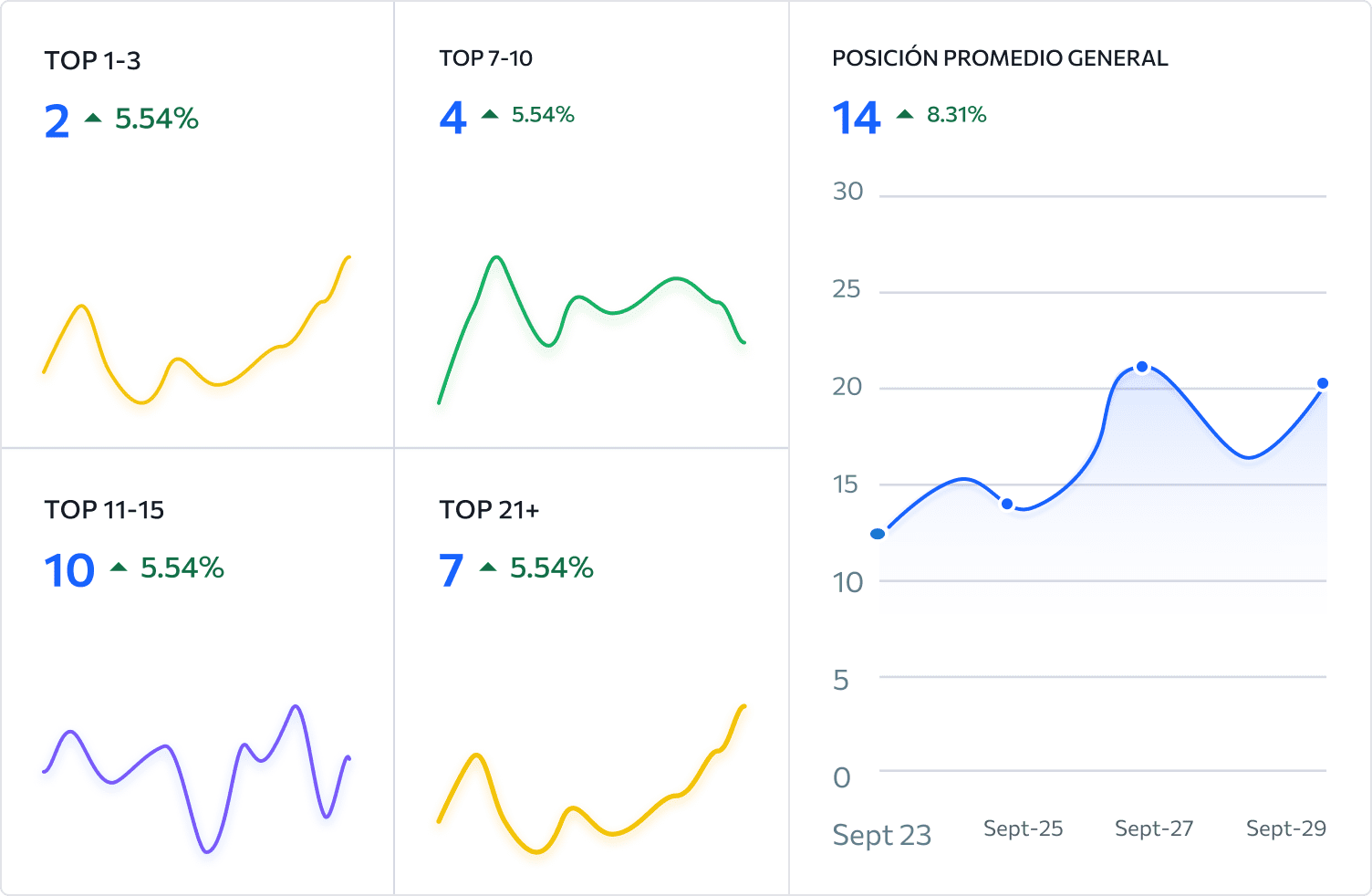Click the yellow TOP 21+ sparkline
This screenshot has width=1372, height=896.
click(592, 778)
